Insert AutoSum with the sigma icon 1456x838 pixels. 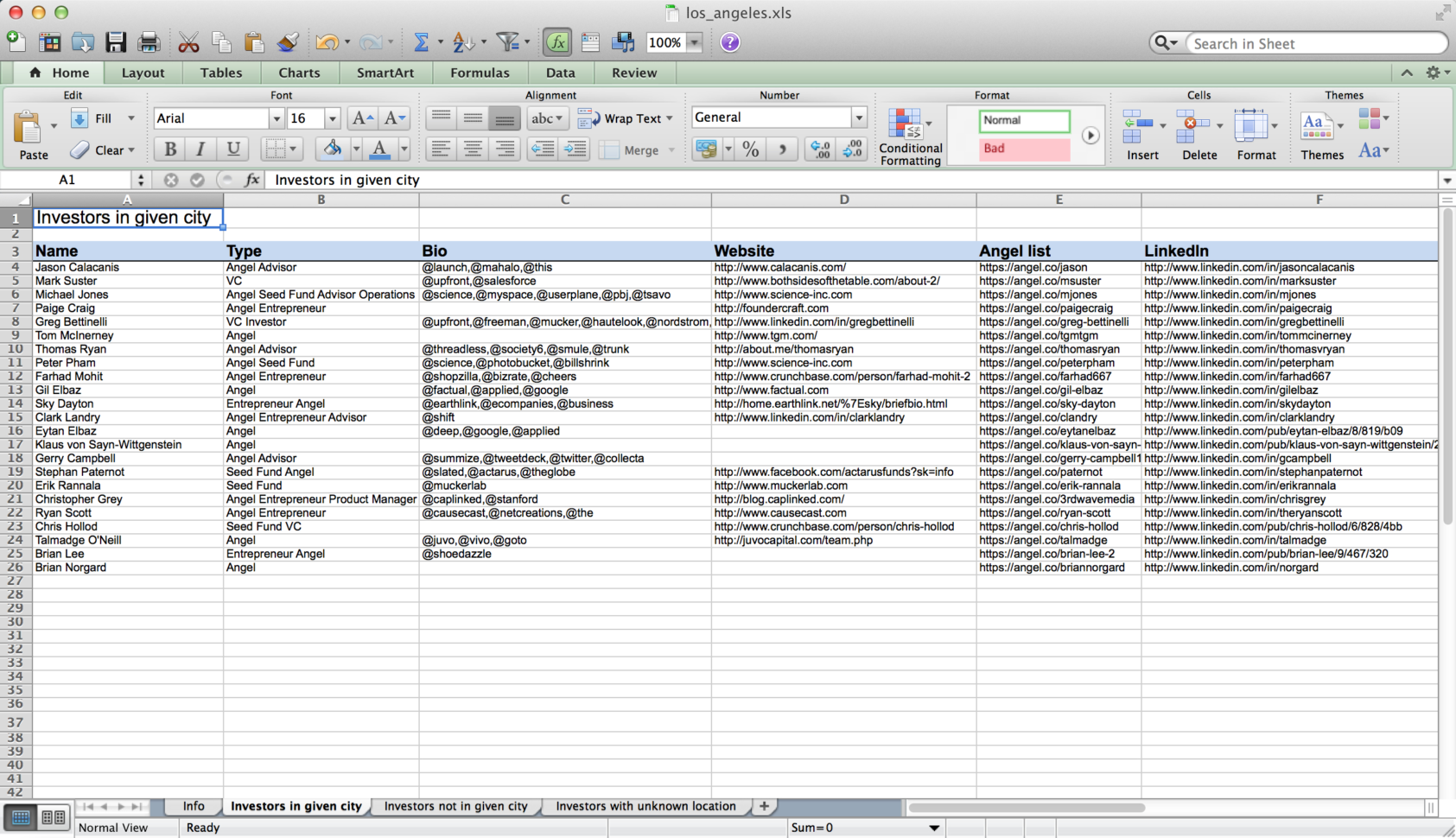421,41
